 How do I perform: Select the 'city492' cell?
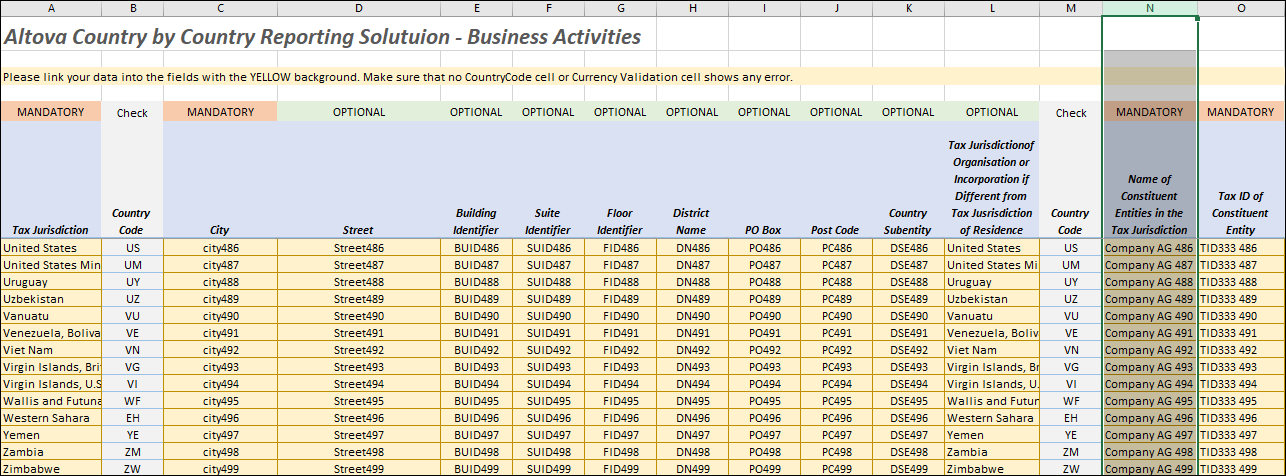[220, 350]
